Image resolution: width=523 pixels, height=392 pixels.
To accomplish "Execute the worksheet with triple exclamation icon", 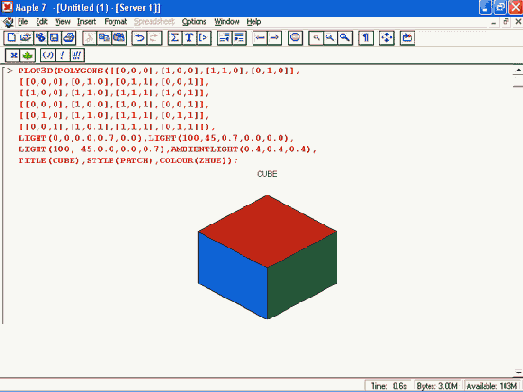I will [x=77, y=55].
